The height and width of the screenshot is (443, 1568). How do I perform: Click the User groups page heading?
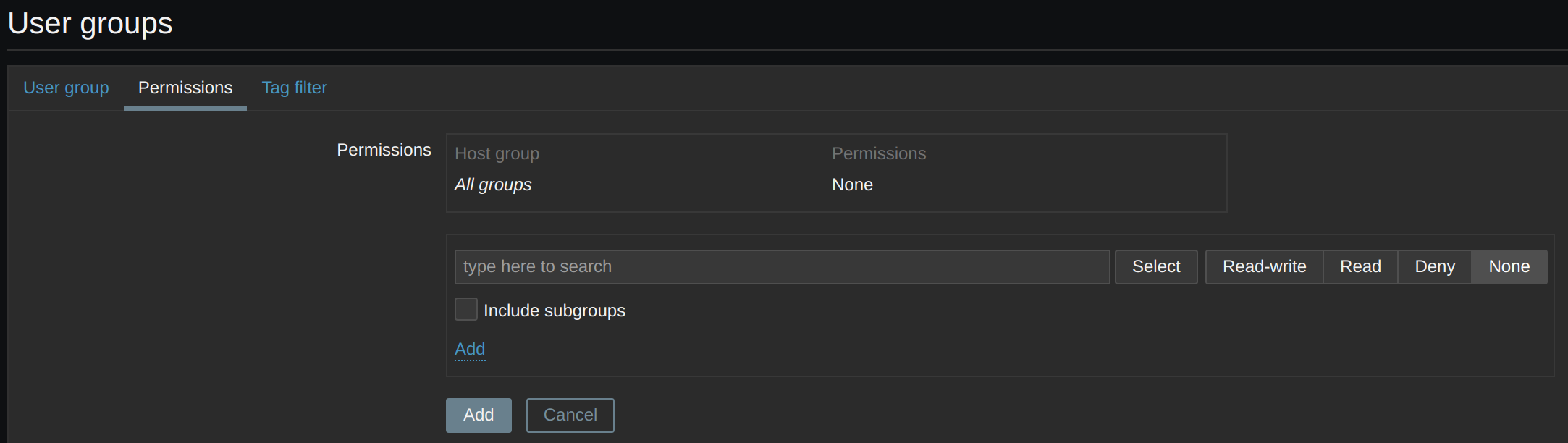coord(90,23)
